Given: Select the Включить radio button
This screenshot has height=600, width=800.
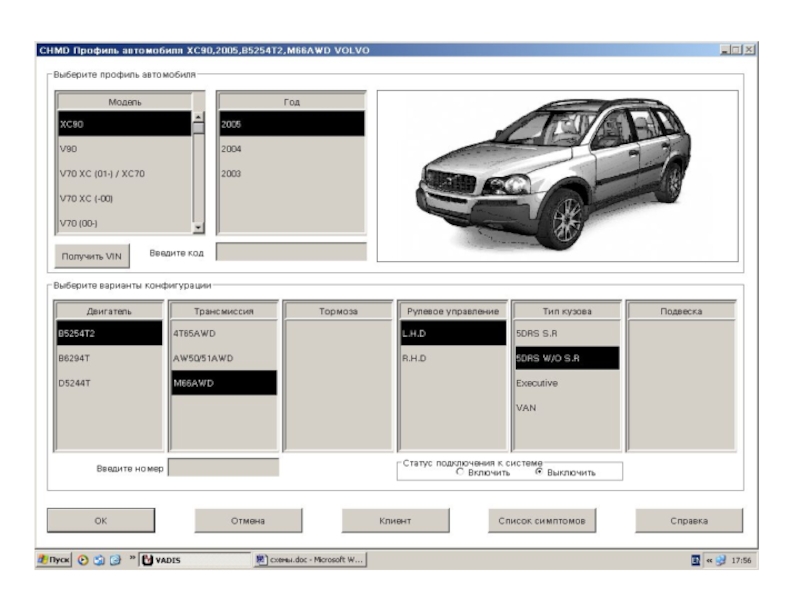Looking at the screenshot, I should 460,472.
